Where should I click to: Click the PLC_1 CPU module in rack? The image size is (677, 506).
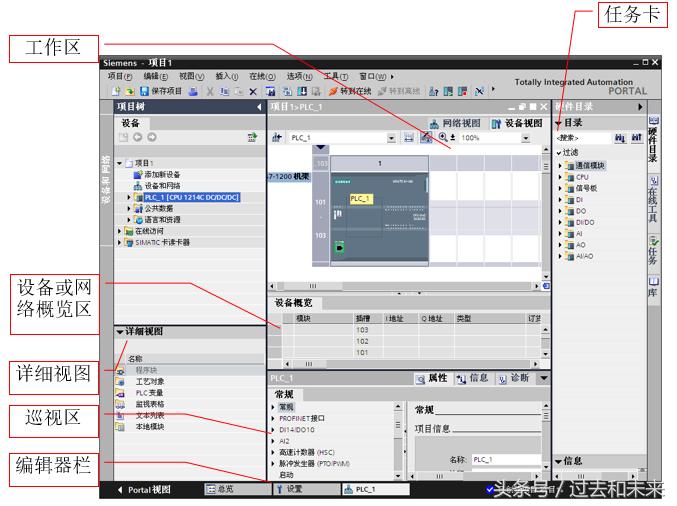click(380, 217)
